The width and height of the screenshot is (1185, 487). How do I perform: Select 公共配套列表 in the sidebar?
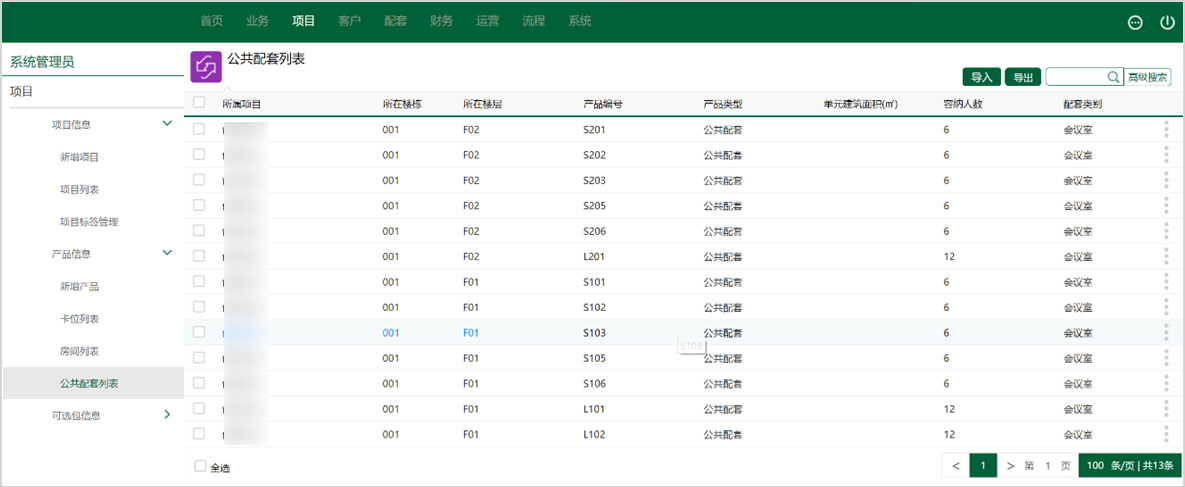pyautogui.click(x=94, y=383)
